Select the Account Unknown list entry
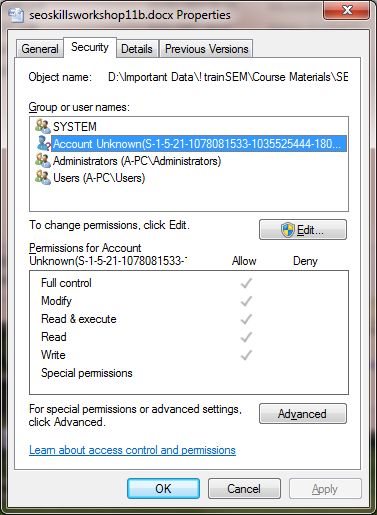The width and height of the screenshot is (377, 515). tap(199, 144)
